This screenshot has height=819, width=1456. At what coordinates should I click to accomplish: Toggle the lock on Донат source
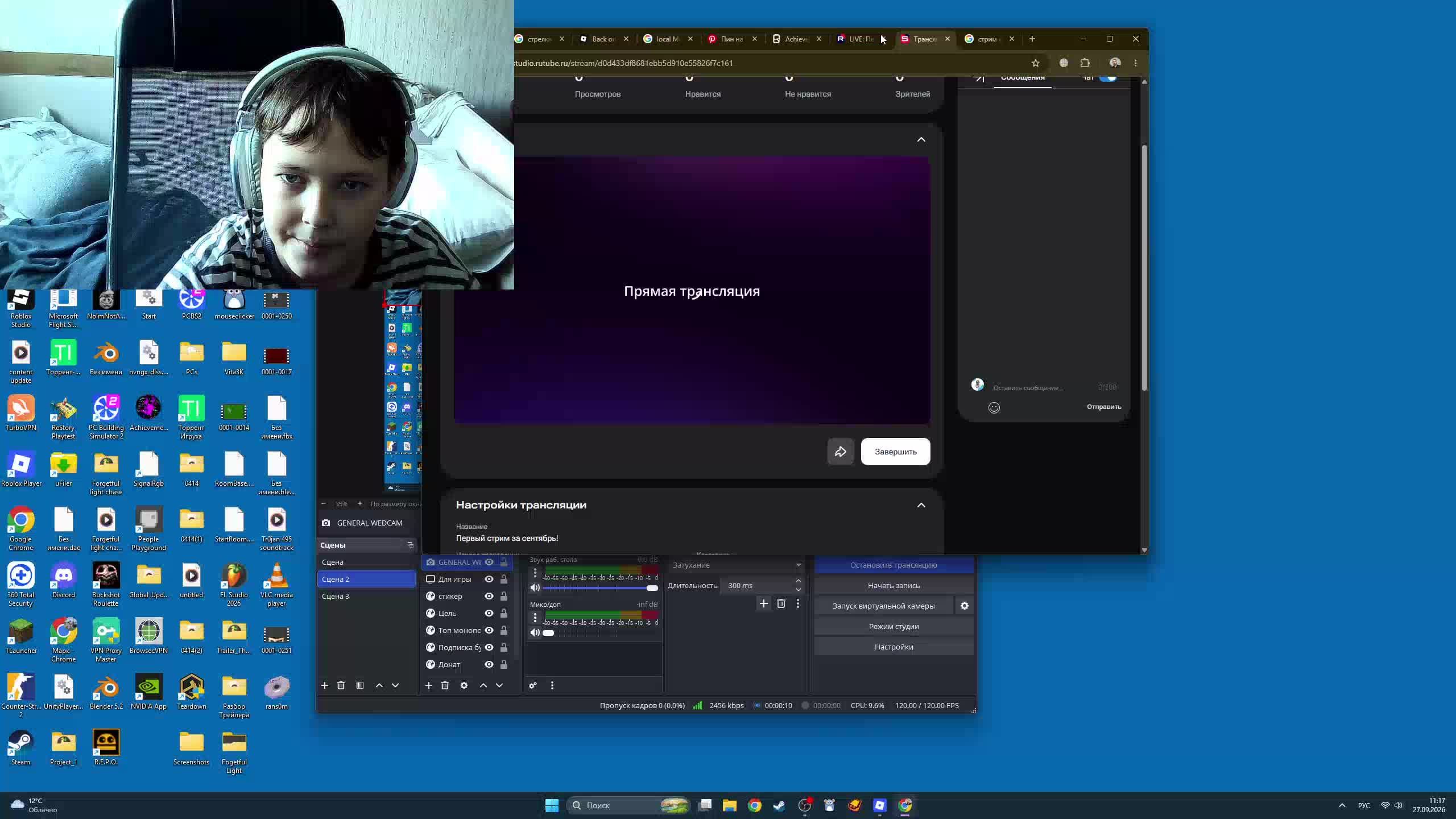coord(504,664)
